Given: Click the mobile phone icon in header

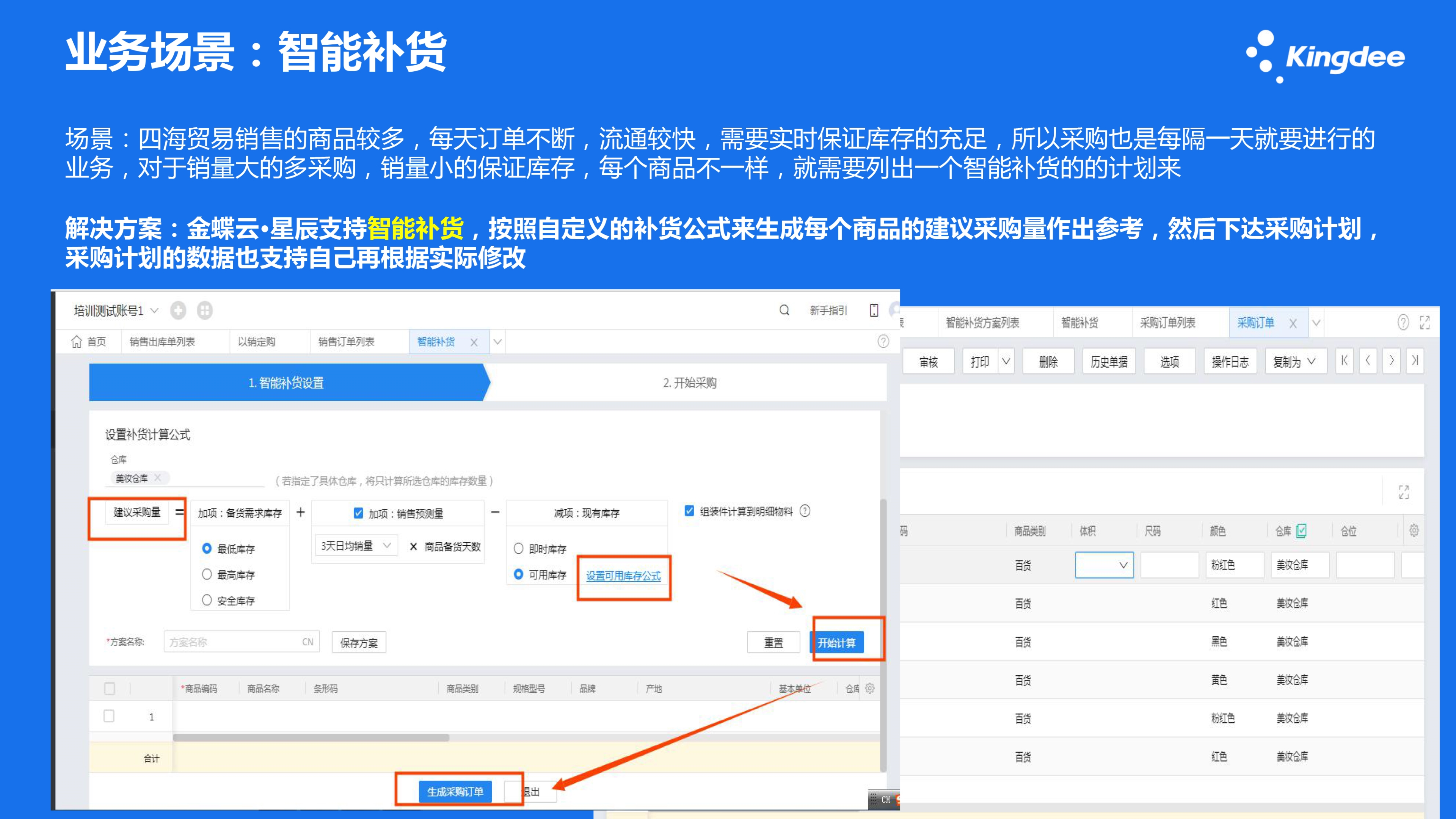Looking at the screenshot, I should (874, 310).
